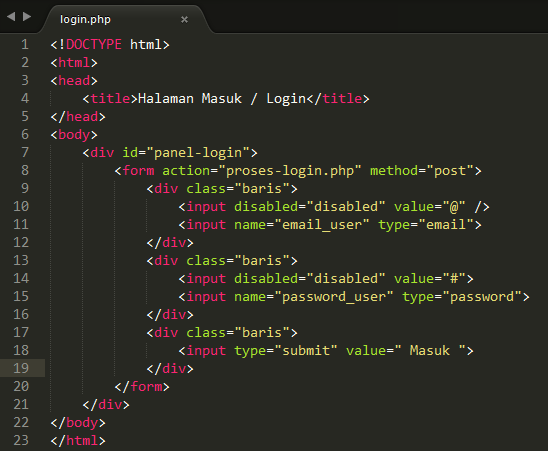Viewport: 548px width, 451px height.
Task: Click the "panel-login" id value
Action: [x=198, y=153]
